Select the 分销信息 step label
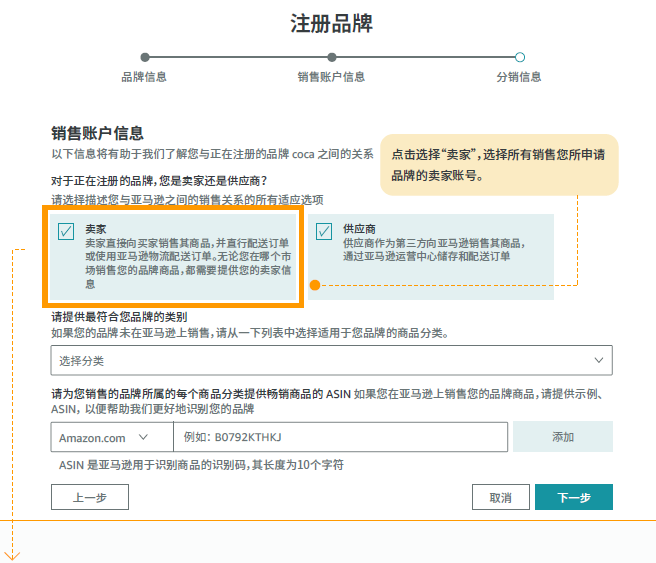Viewport: 656px width, 563px height. click(519, 77)
